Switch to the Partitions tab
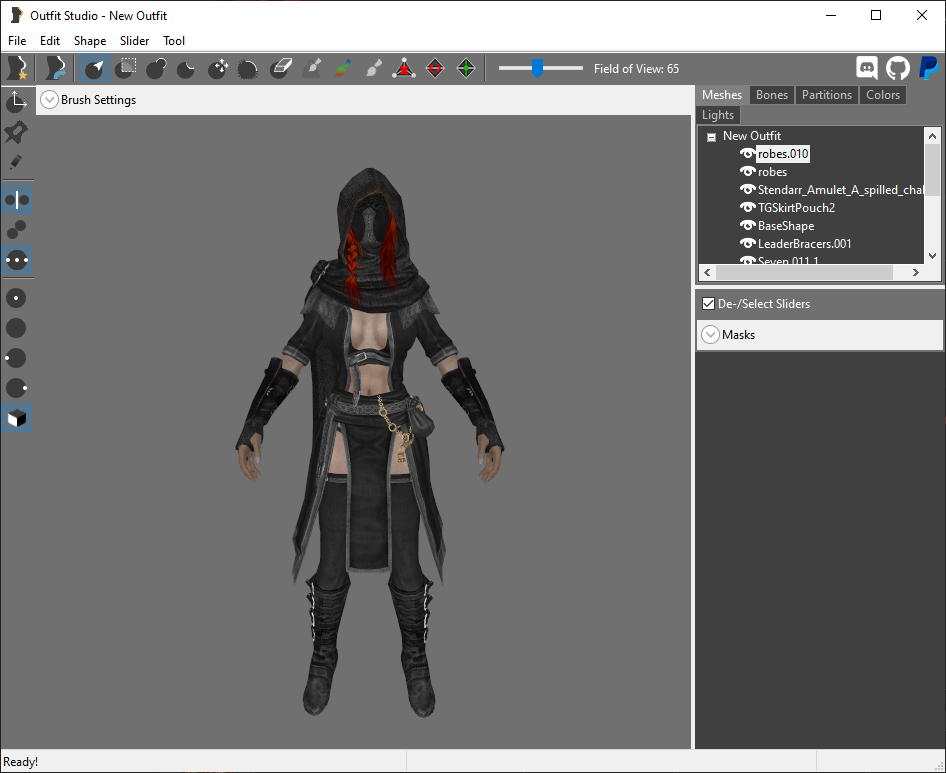Image resolution: width=946 pixels, height=773 pixels. click(x=827, y=95)
